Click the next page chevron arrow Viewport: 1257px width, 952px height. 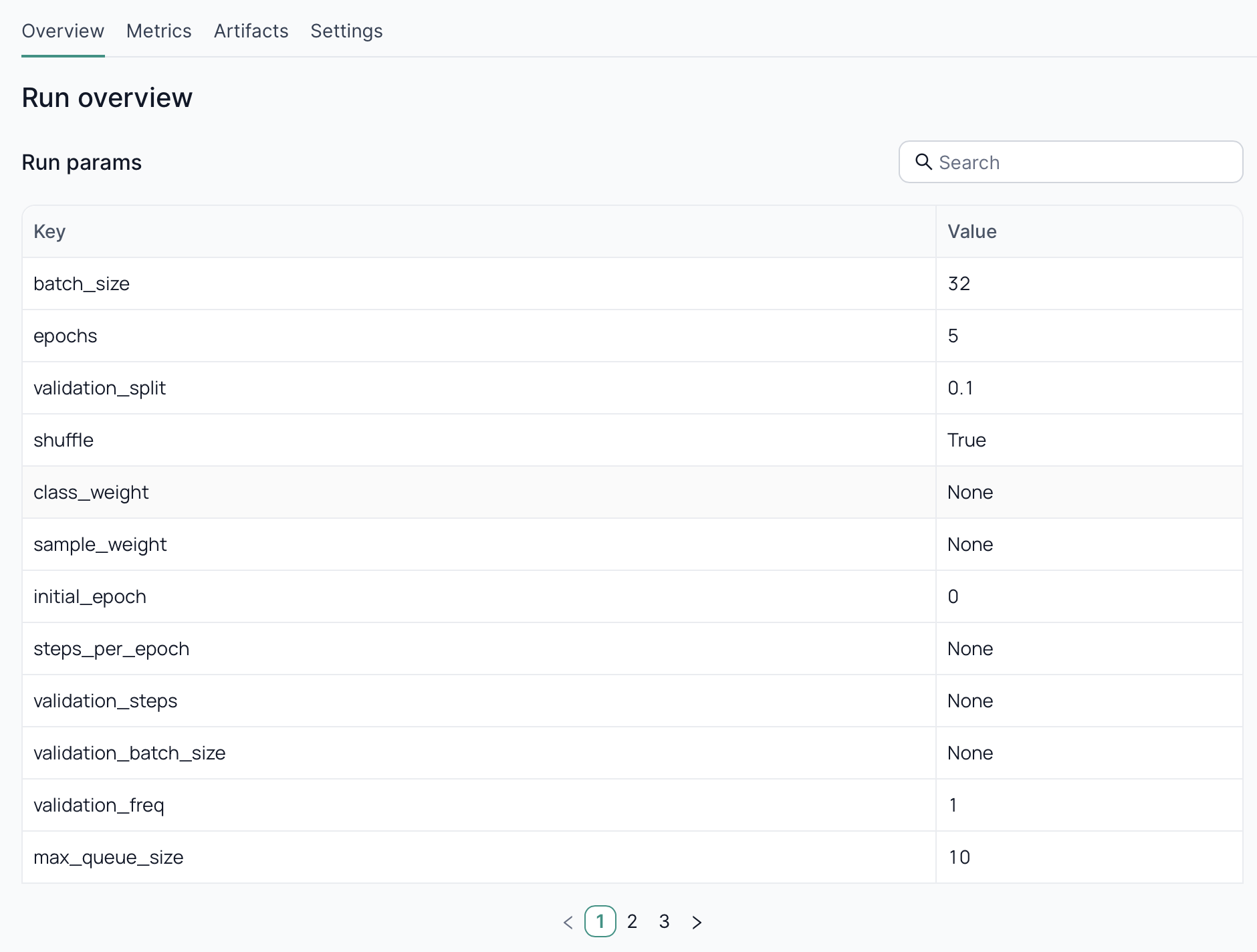697,921
